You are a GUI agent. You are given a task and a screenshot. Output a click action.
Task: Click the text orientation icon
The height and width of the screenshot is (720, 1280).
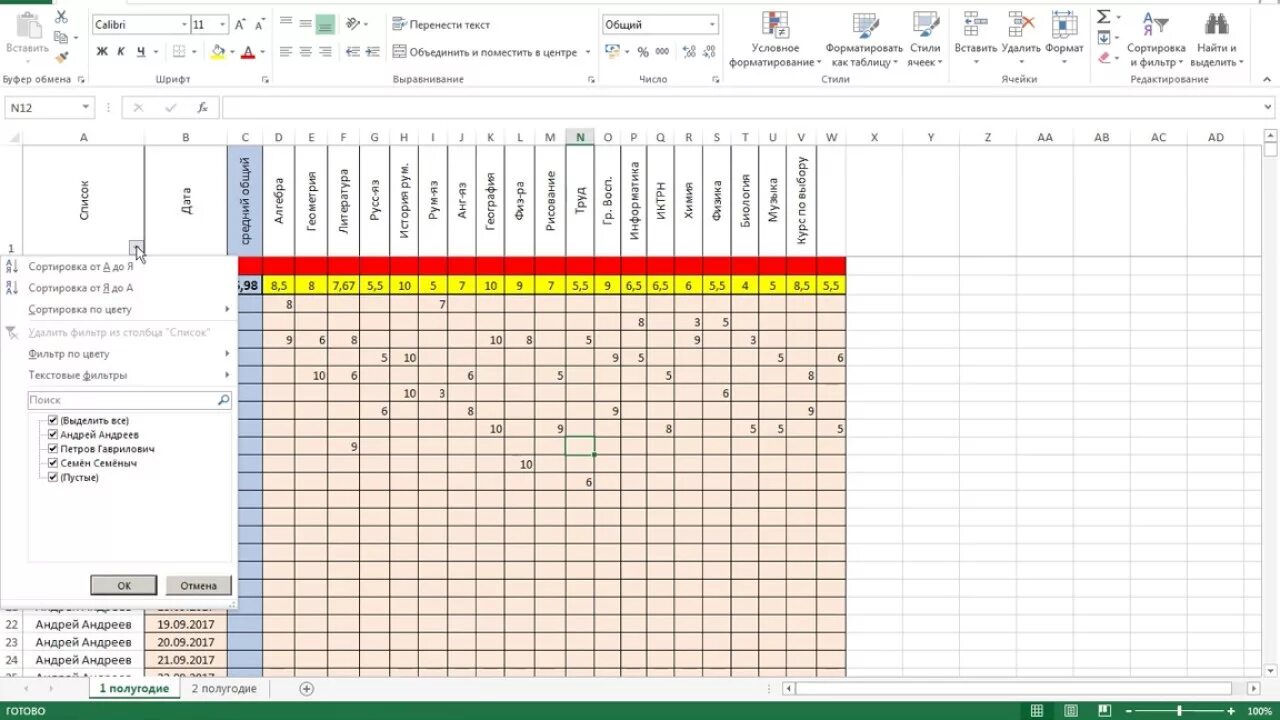(353, 24)
